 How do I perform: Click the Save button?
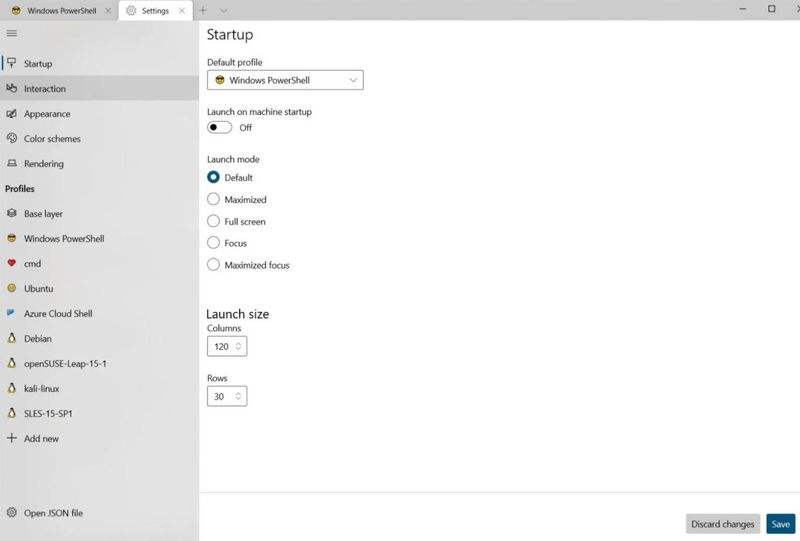tap(780, 524)
